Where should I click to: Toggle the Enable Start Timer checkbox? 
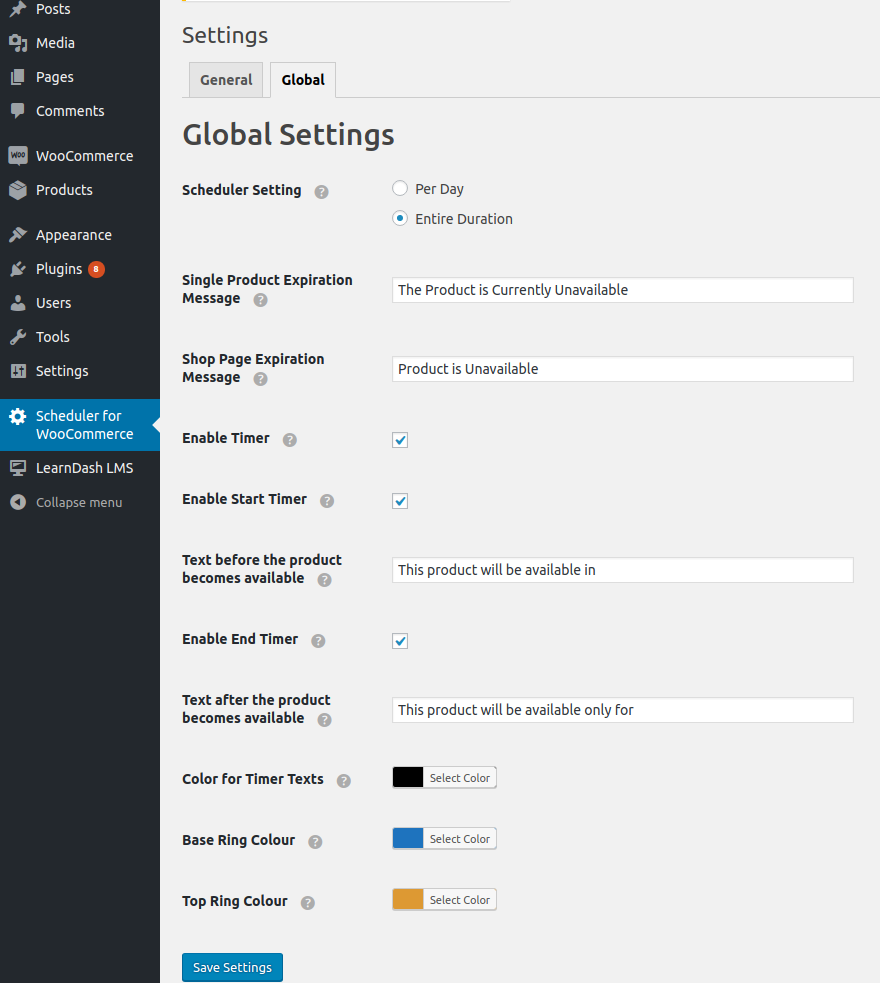[x=400, y=501]
